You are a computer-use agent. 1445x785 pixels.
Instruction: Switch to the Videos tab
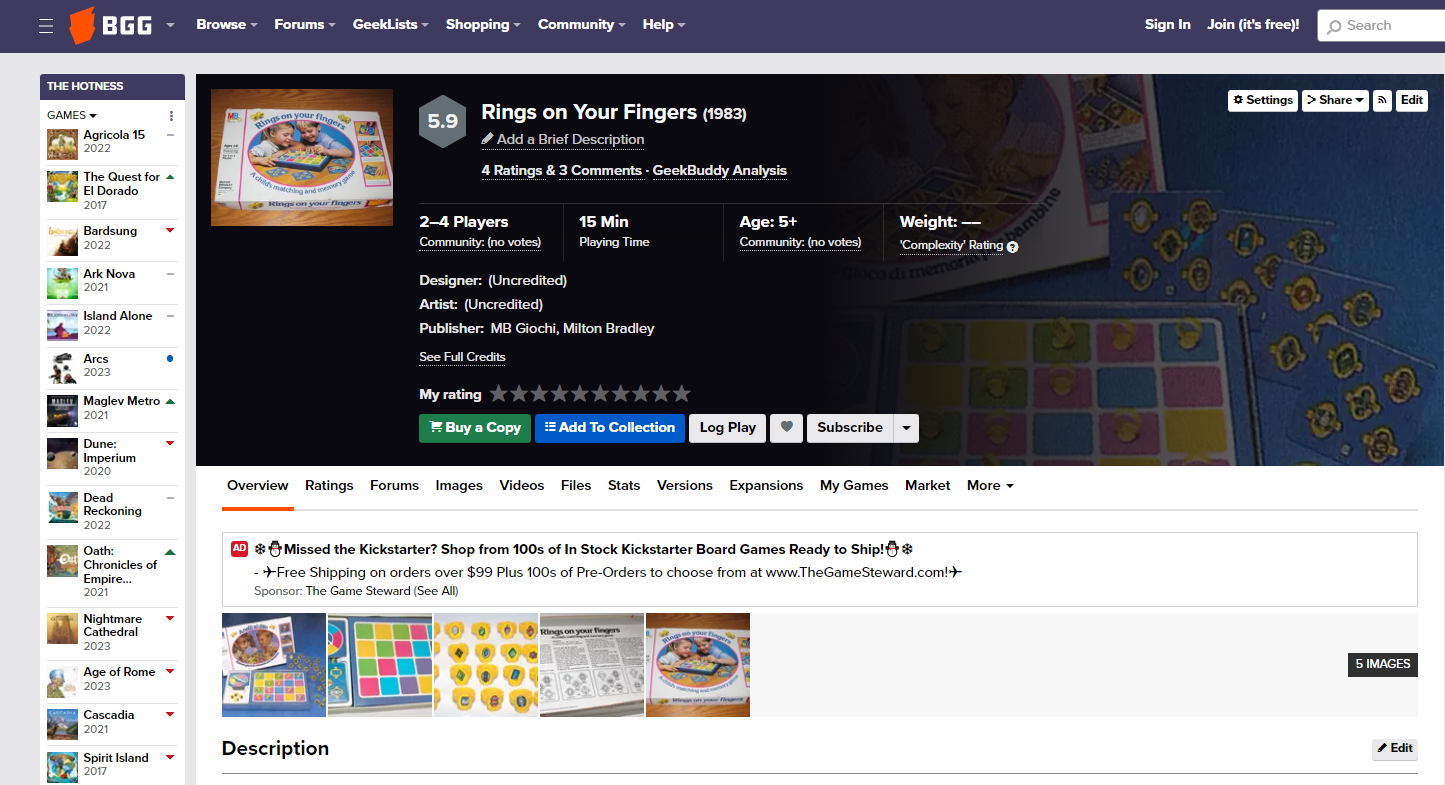point(522,486)
